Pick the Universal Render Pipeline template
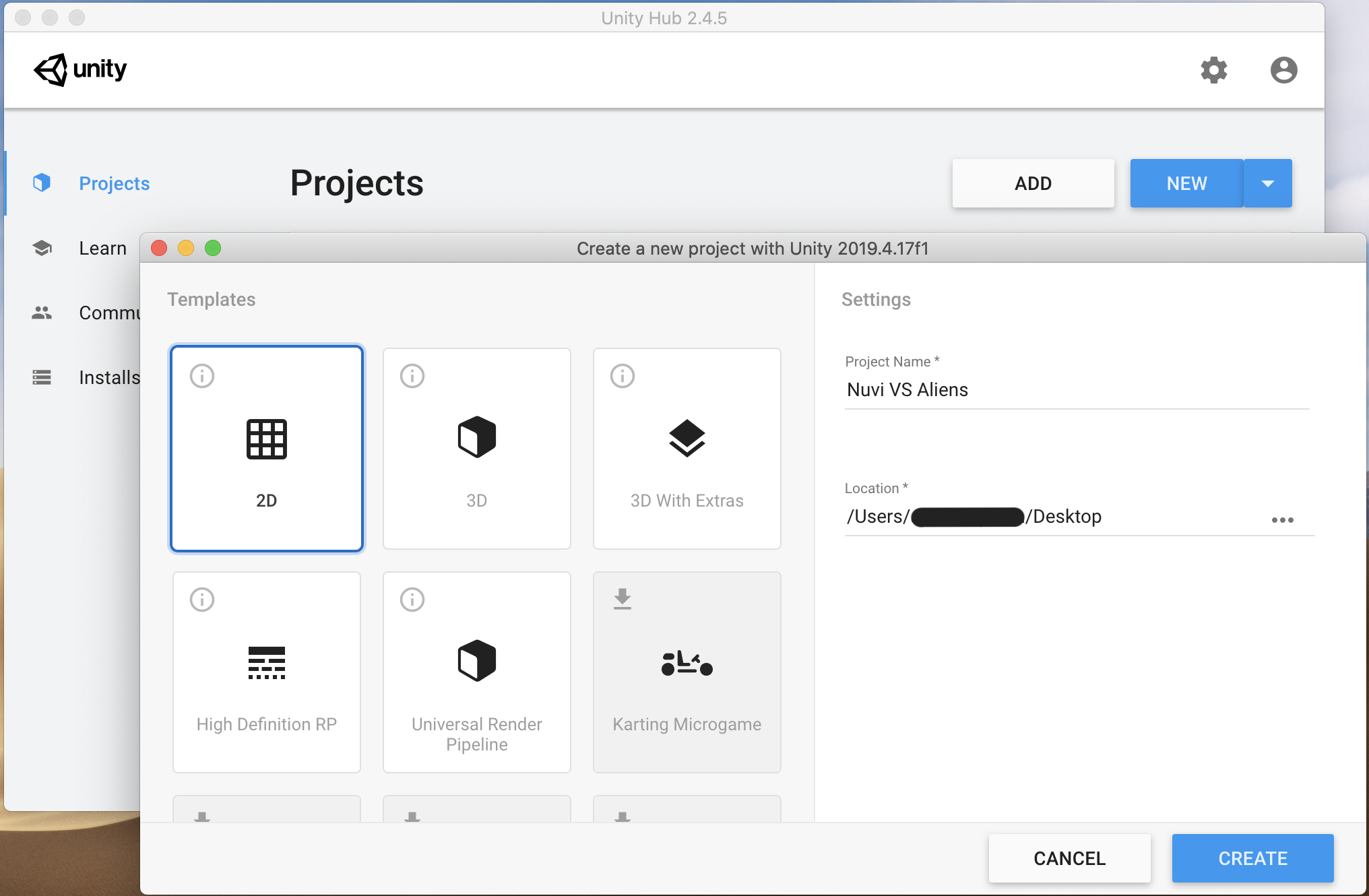Viewport: 1369px width, 896px height. point(476,660)
